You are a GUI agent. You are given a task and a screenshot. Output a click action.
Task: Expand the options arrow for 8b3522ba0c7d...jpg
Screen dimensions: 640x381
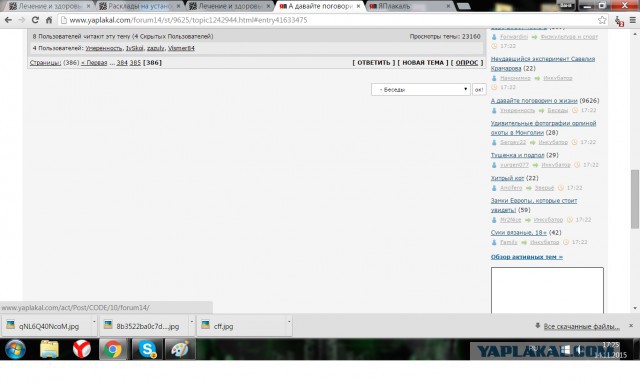point(191,322)
